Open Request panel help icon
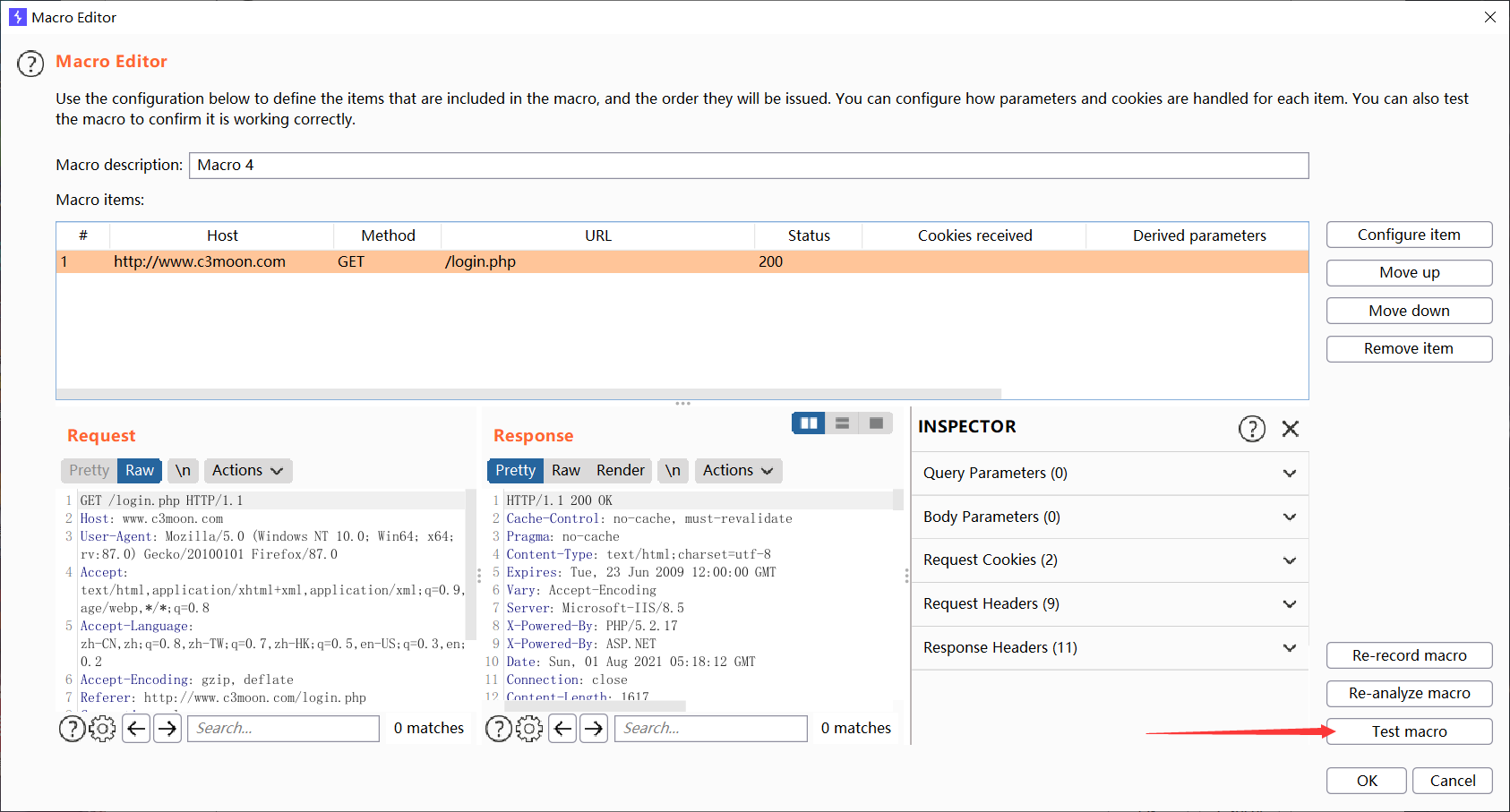 [x=72, y=729]
